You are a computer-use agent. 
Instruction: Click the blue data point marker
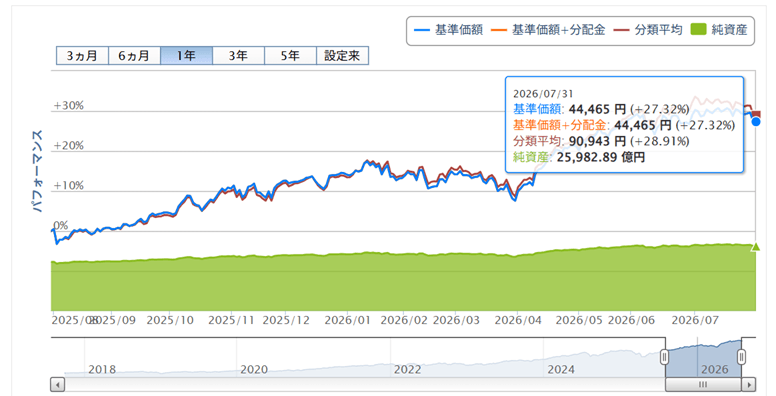tap(756, 121)
